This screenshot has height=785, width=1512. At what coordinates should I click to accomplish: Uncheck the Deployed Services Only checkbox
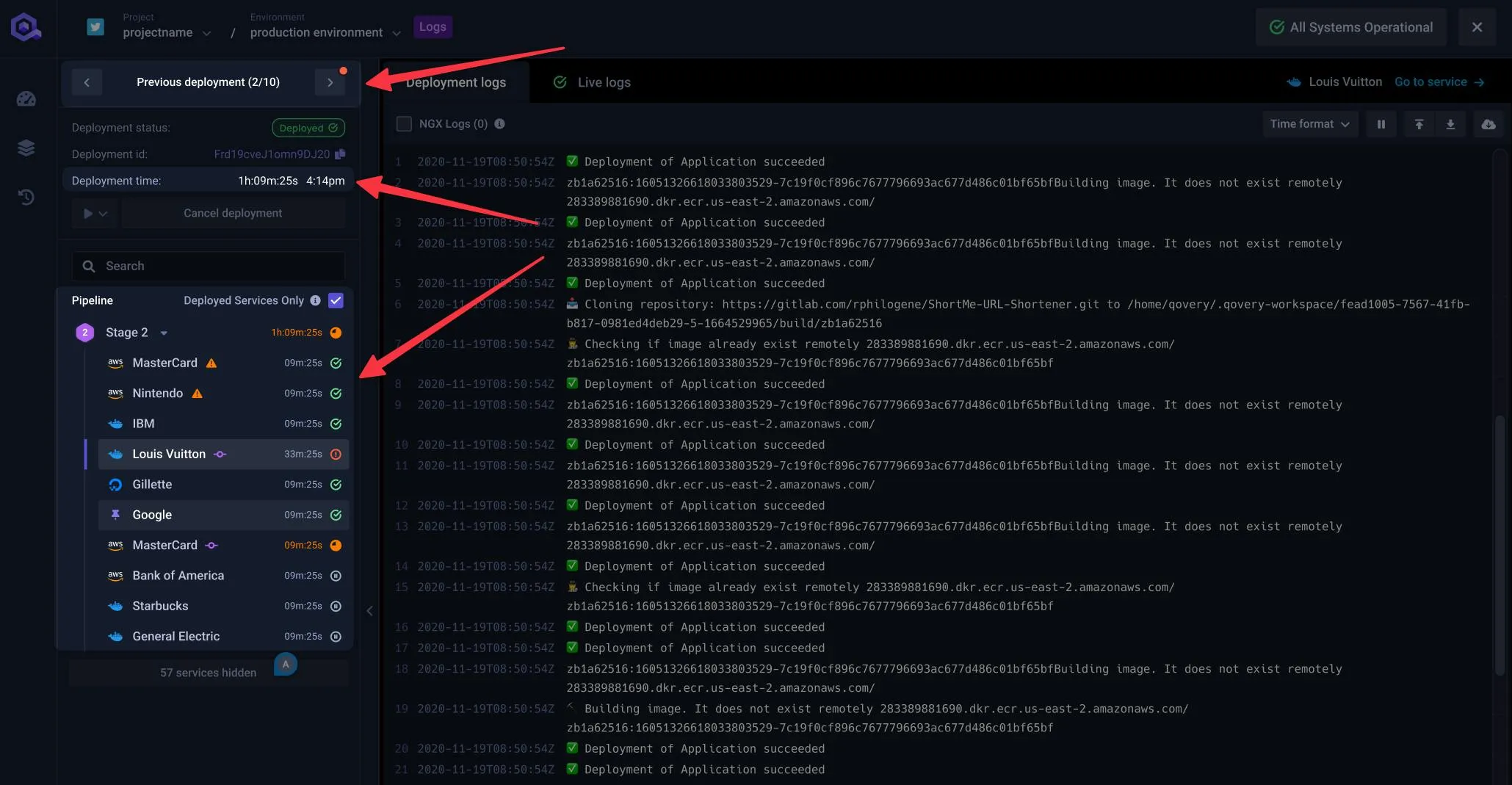[336, 300]
